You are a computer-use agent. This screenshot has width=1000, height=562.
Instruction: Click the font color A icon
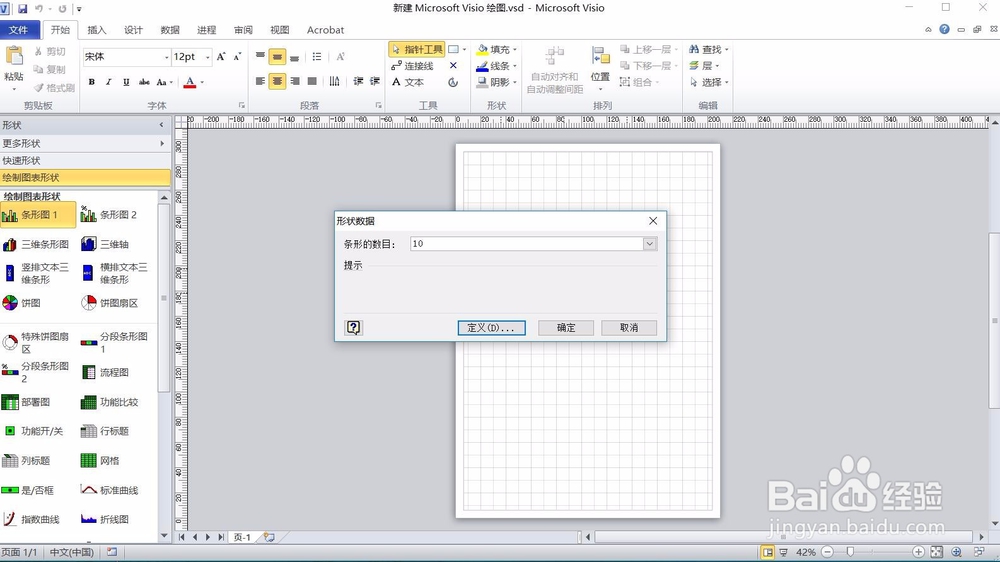pyautogui.click(x=189, y=82)
